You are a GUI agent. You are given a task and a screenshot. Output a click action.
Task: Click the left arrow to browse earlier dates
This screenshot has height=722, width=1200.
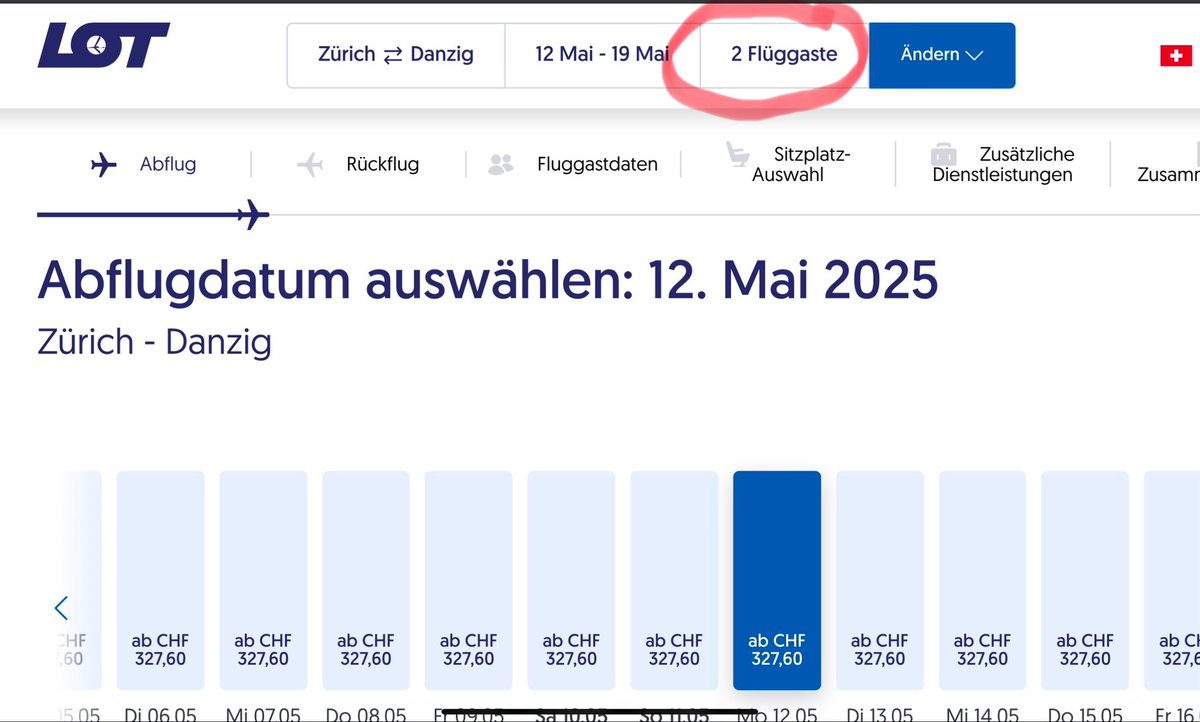[x=61, y=608]
